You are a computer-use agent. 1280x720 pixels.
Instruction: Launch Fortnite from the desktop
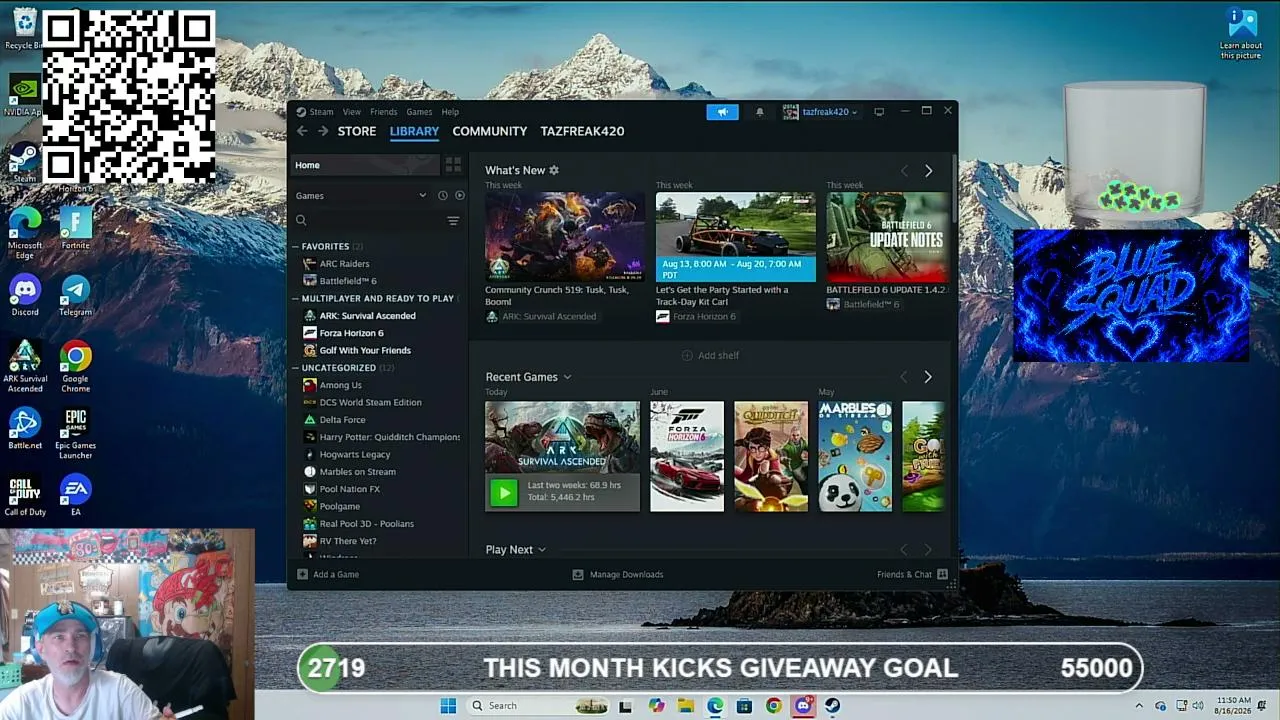[x=75, y=229]
